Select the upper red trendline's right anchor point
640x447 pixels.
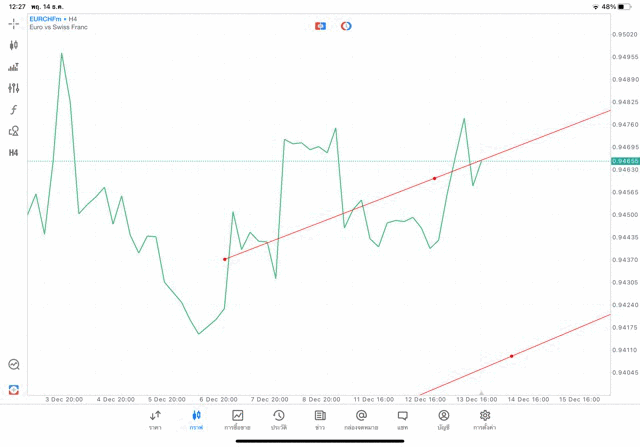[x=434, y=179]
